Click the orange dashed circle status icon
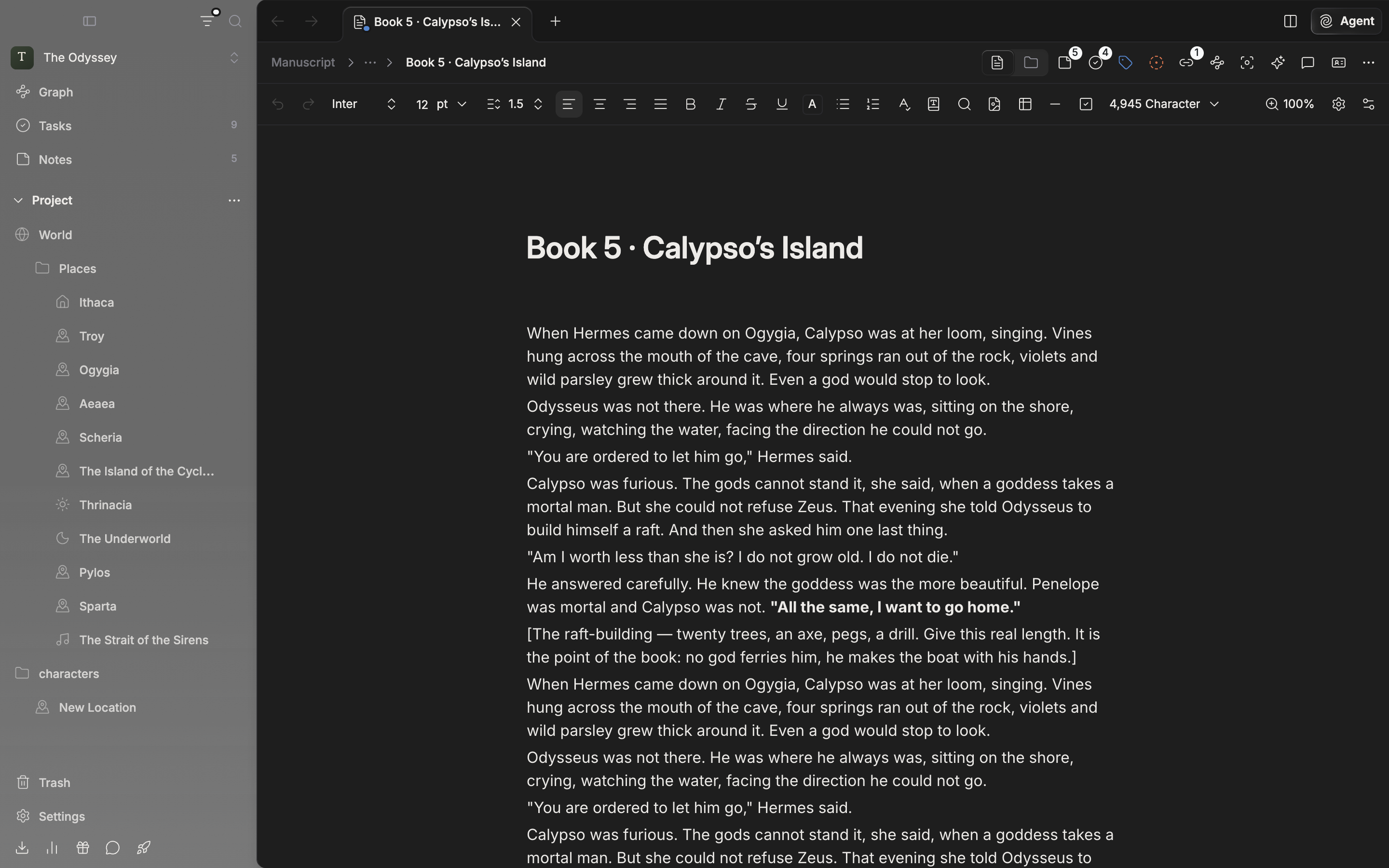Screen dimensions: 1389x868 pos(1156,63)
